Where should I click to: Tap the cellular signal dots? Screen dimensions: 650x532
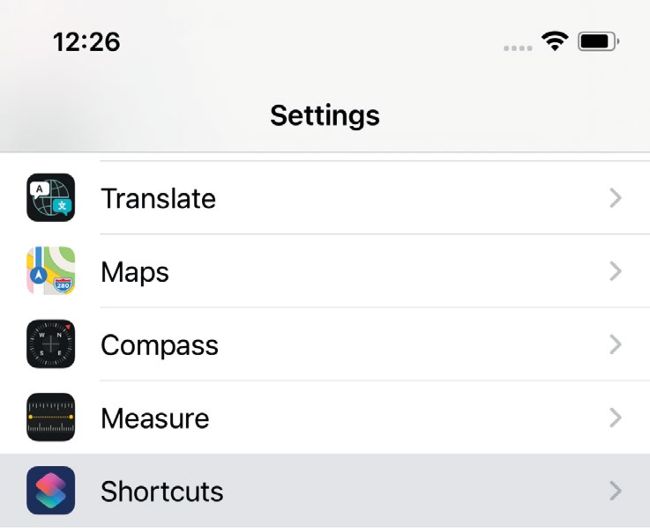[518, 48]
